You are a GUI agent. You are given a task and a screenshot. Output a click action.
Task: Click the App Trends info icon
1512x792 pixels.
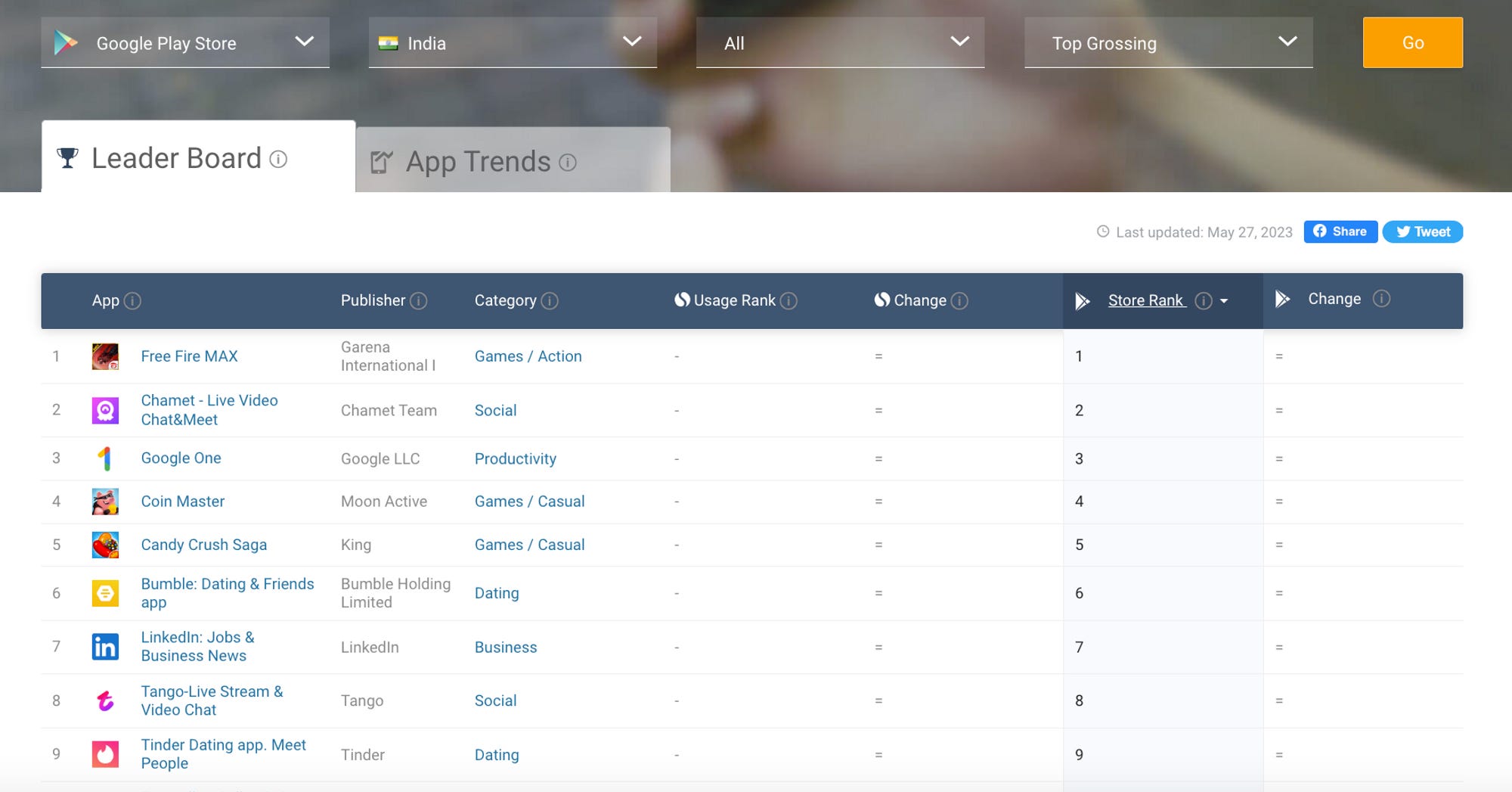pos(568,163)
